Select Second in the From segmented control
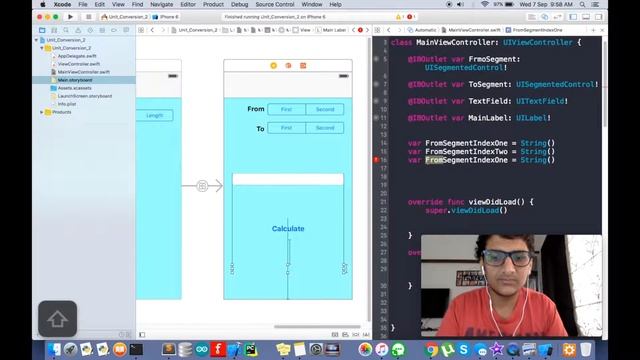Image resolution: width=640 pixels, height=360 pixels. 325,109
